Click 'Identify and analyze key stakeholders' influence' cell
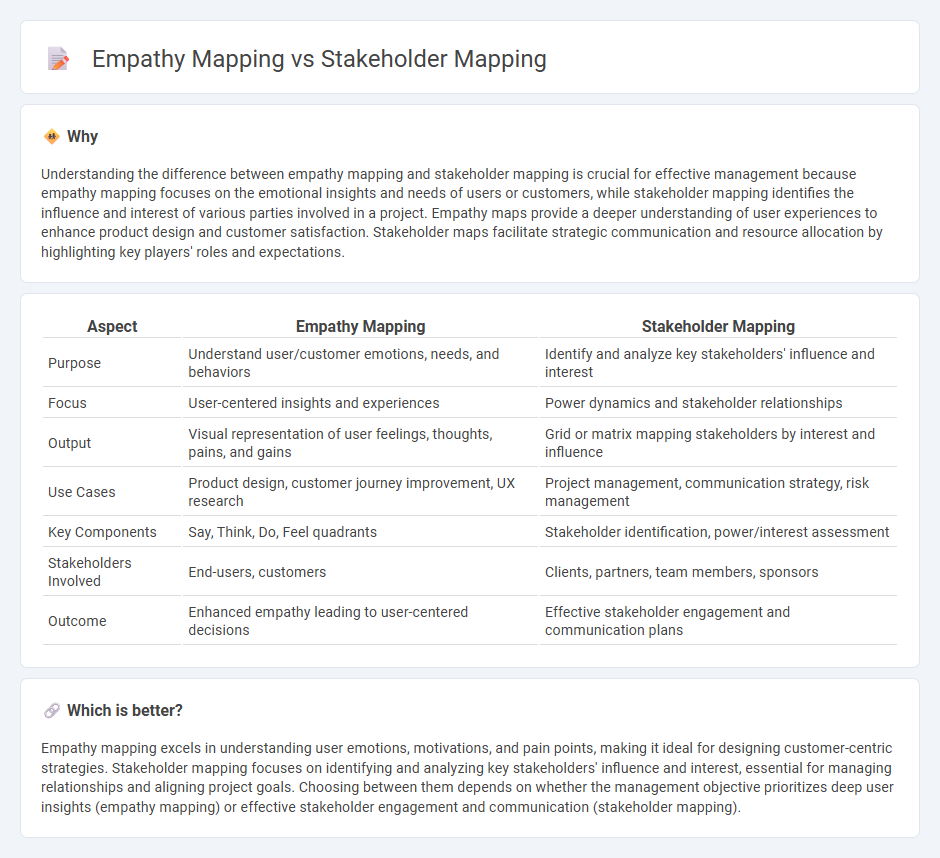 click(x=718, y=363)
